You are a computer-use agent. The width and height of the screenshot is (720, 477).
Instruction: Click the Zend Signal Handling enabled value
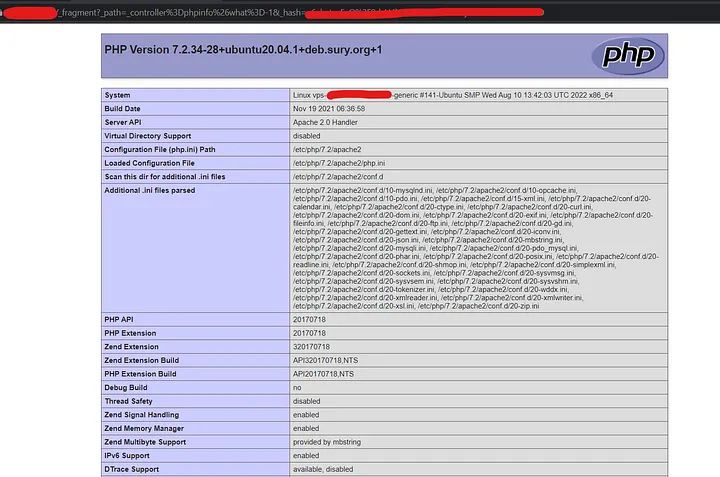(x=306, y=415)
